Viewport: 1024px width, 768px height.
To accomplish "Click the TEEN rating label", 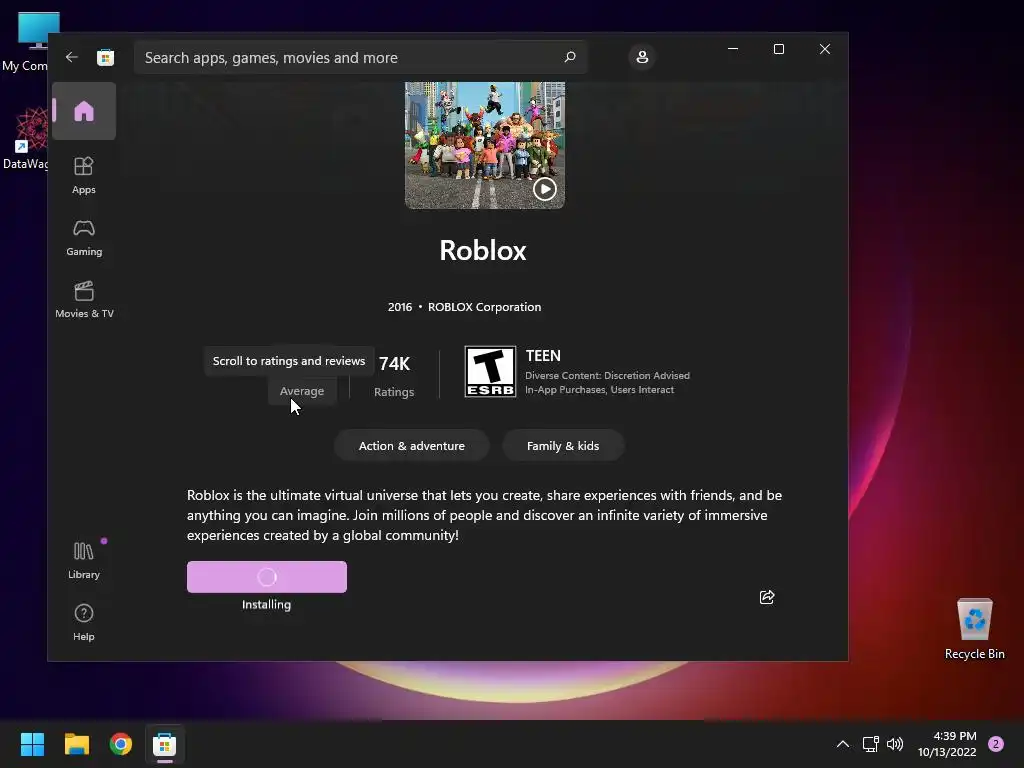I will coord(543,356).
